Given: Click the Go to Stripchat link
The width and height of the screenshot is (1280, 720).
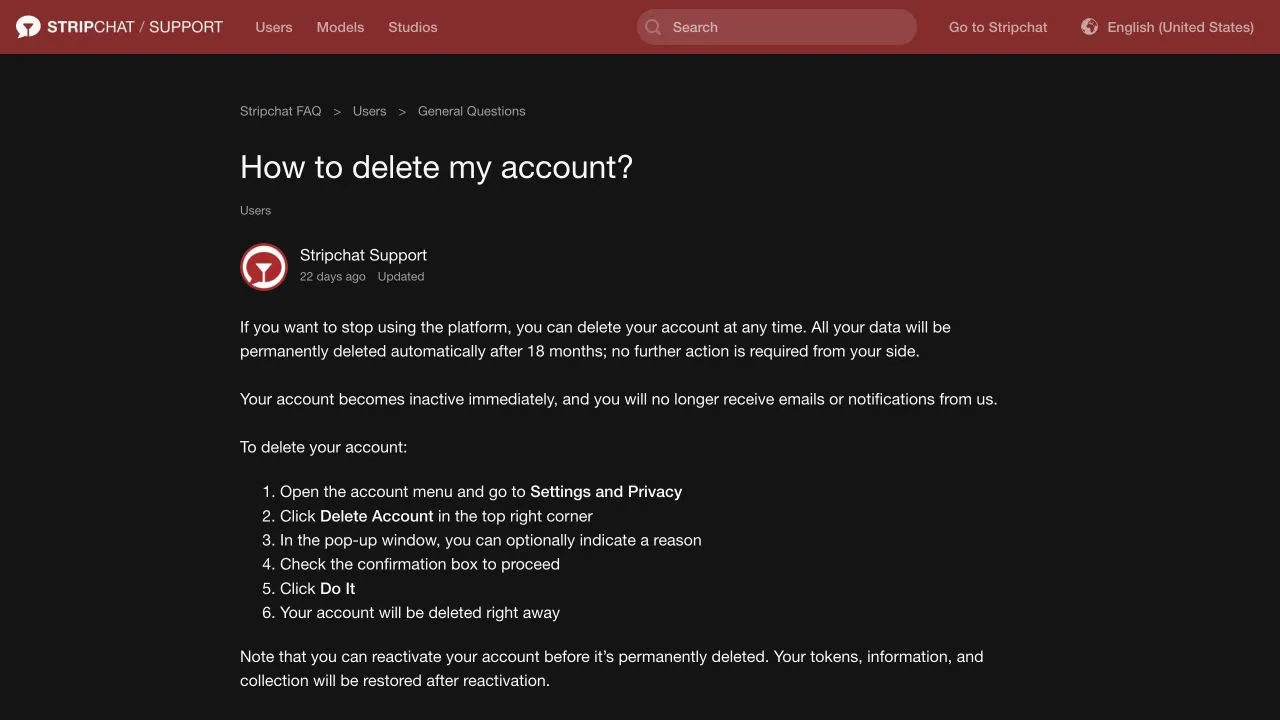Looking at the screenshot, I should pos(998,27).
